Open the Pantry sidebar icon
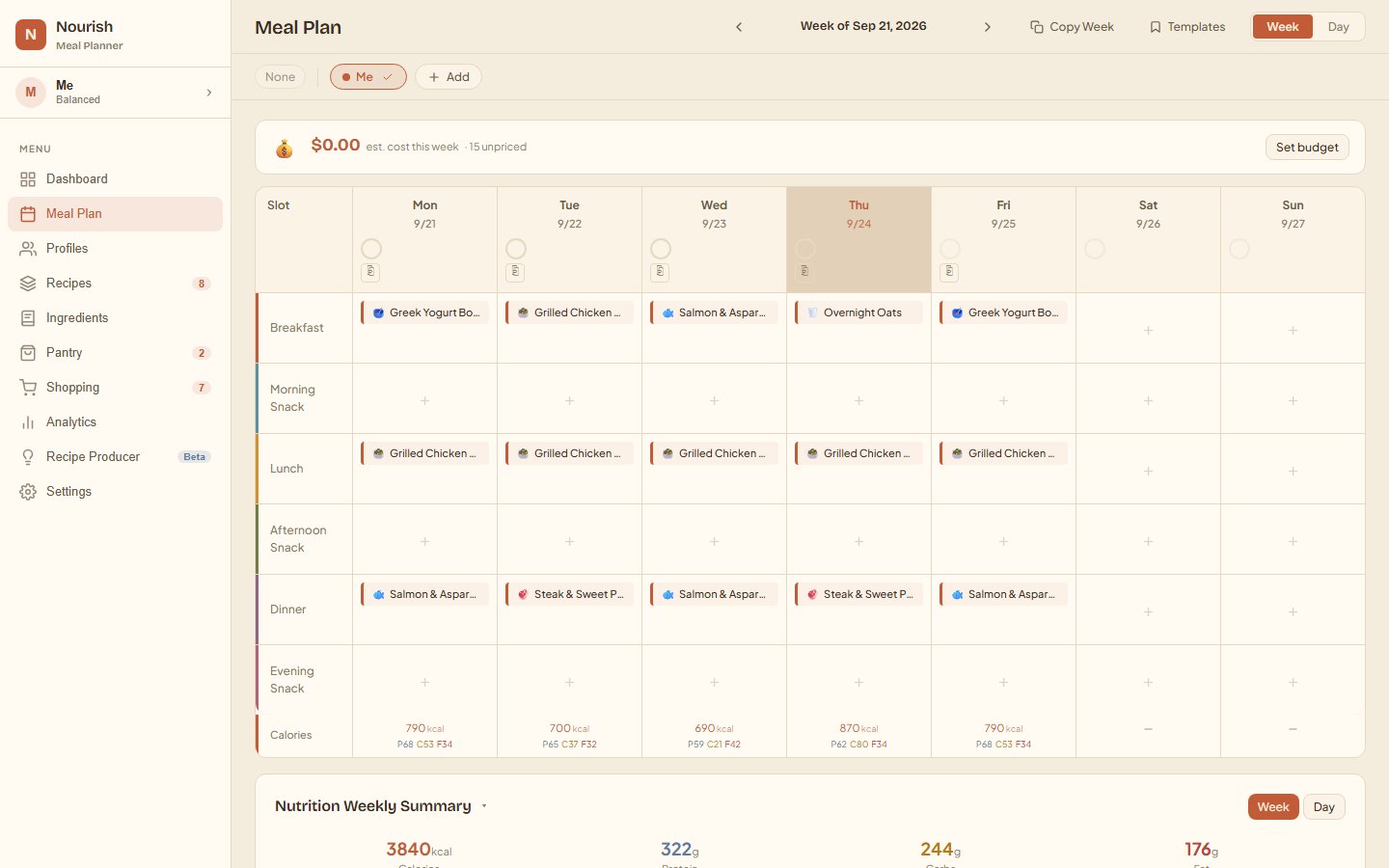Image resolution: width=1389 pixels, height=868 pixels. point(28,353)
